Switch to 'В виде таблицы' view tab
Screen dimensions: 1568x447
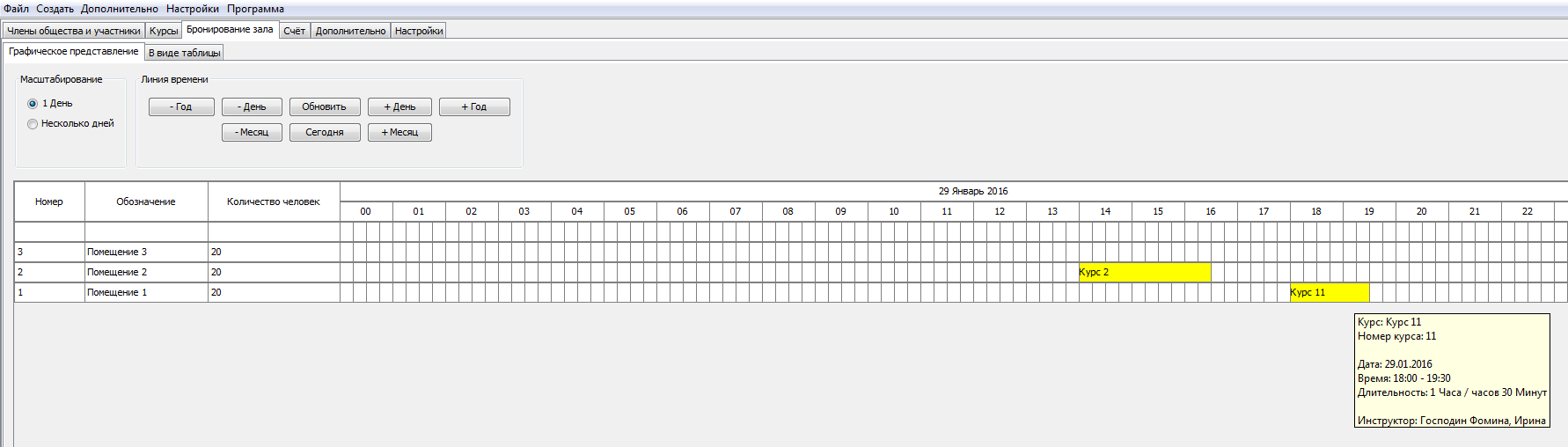pos(184,53)
